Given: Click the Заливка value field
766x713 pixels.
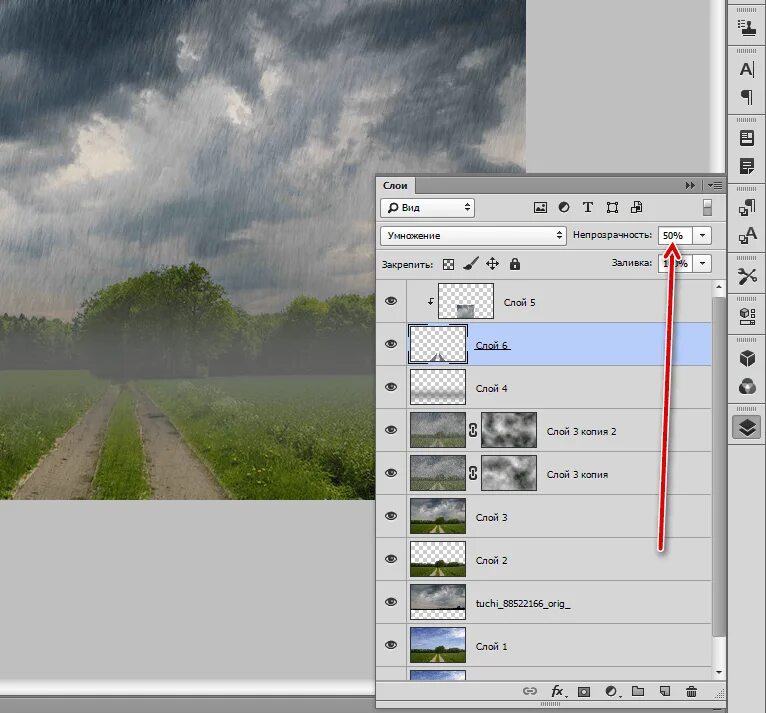Looking at the screenshot, I should coord(675,263).
